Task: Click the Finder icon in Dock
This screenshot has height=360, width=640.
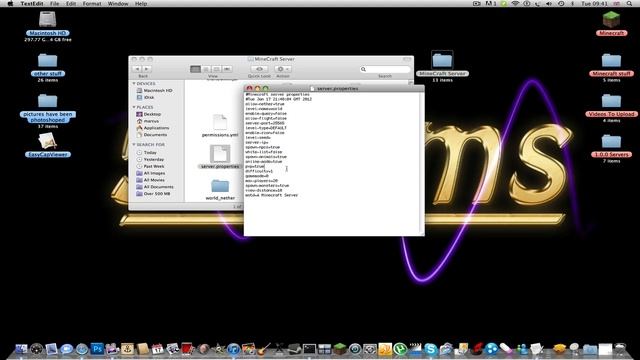Action: 21,349
